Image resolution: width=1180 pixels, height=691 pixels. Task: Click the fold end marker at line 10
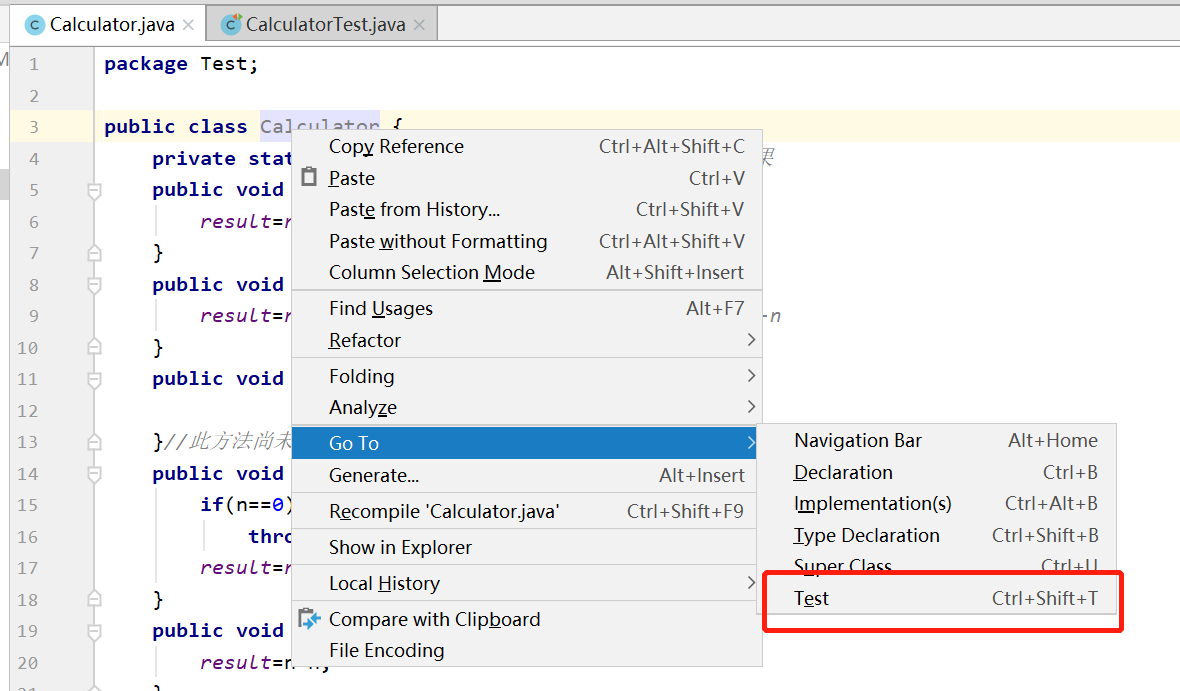[x=94, y=347]
